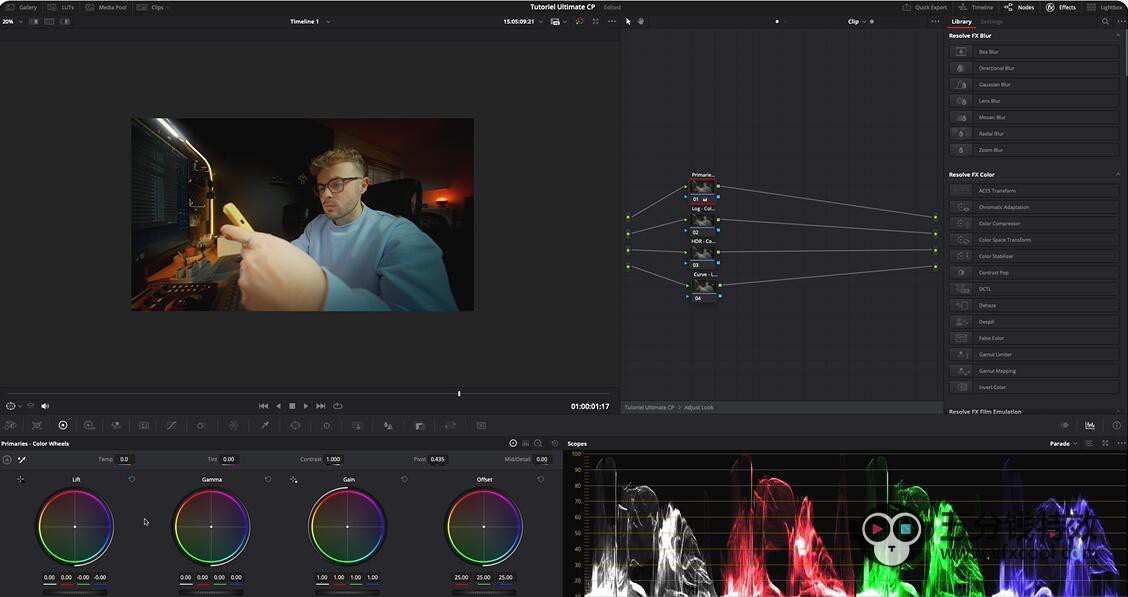Switch to the effects Settings tab
1128x597 pixels.
click(991, 22)
